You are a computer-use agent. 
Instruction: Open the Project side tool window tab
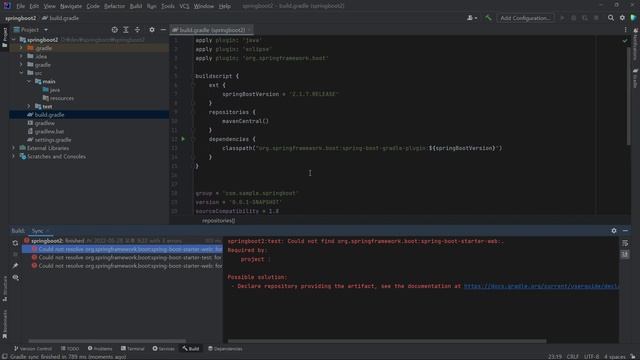[4, 38]
